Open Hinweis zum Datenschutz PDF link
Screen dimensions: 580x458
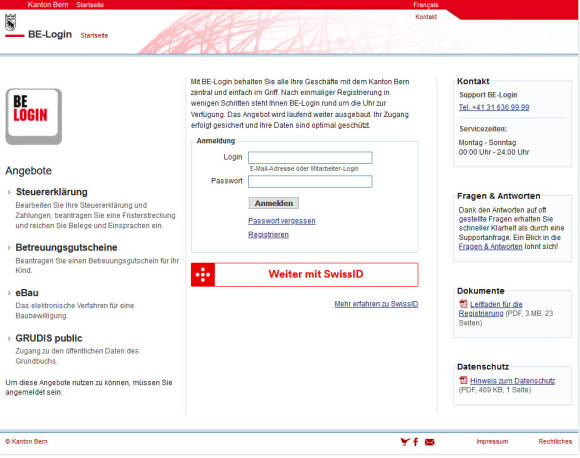coord(512,381)
